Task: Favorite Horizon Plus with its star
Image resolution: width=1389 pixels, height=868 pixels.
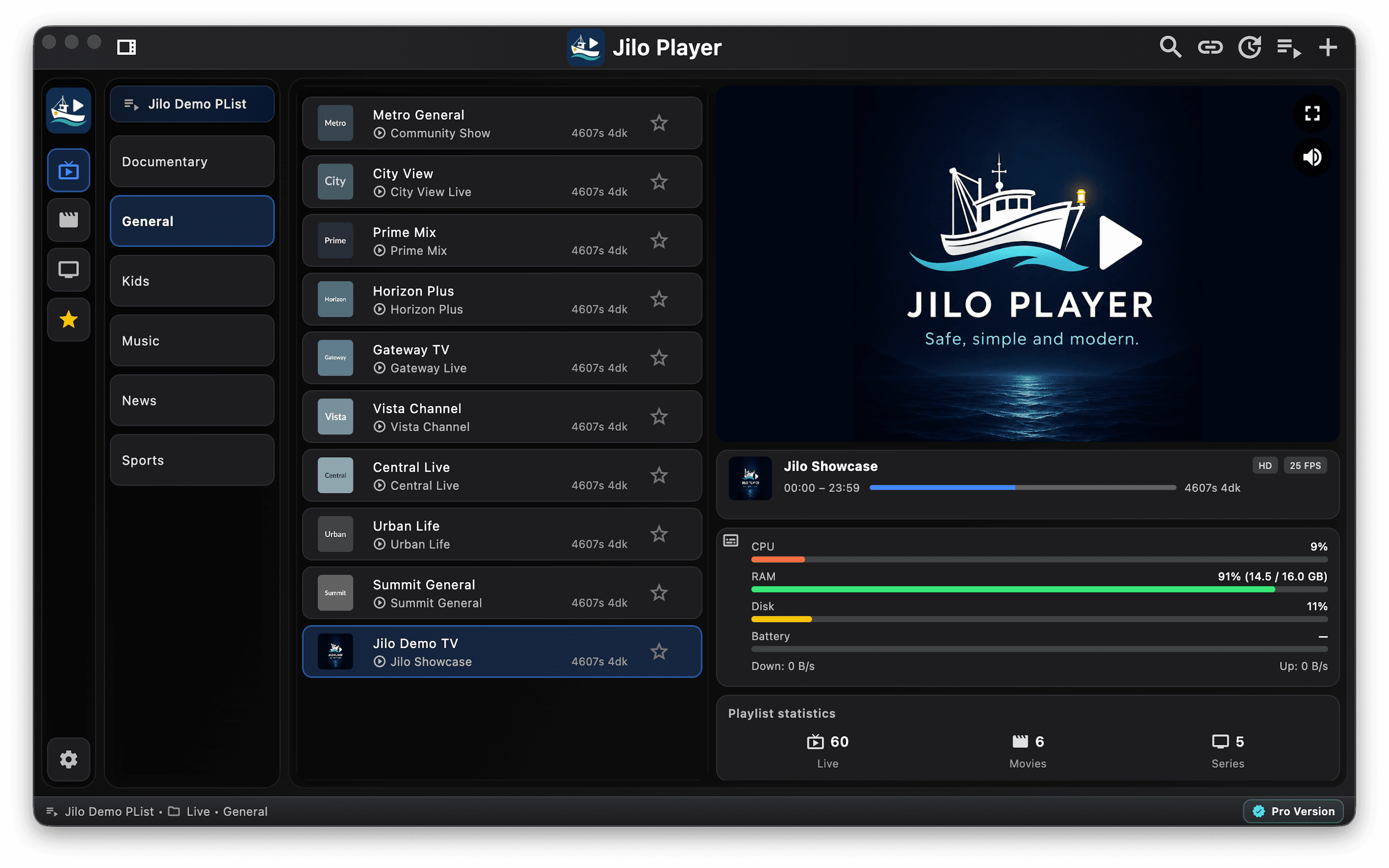Action: point(659,299)
